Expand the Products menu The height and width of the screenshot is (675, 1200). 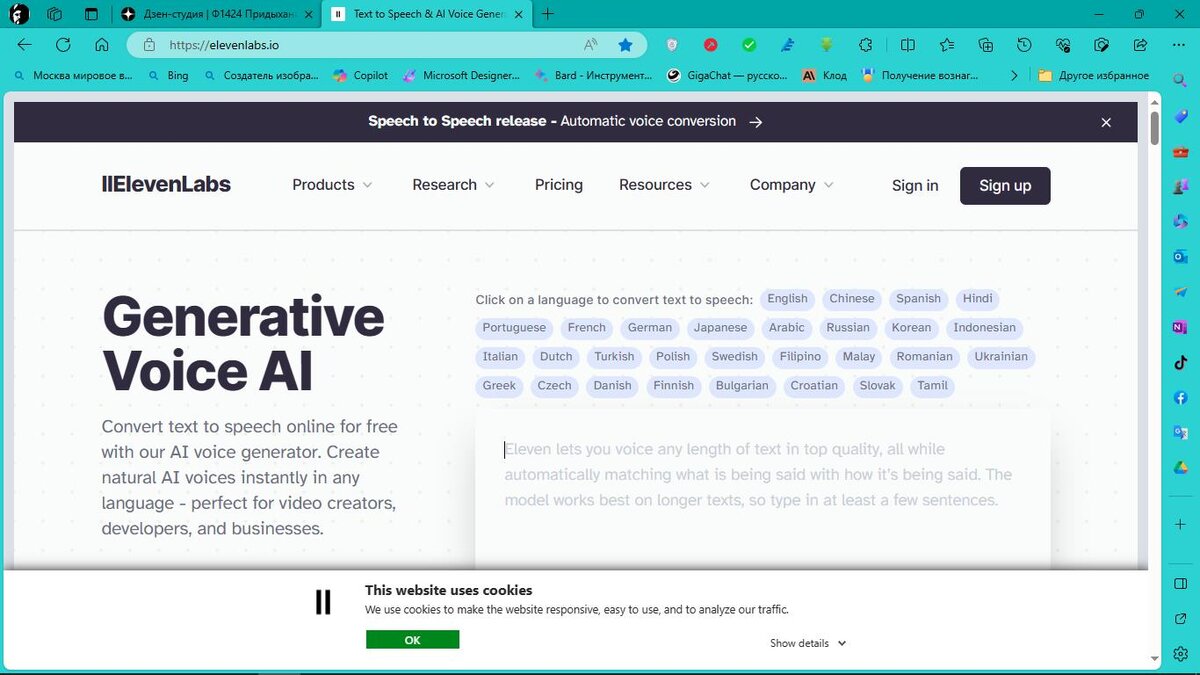[x=332, y=185]
